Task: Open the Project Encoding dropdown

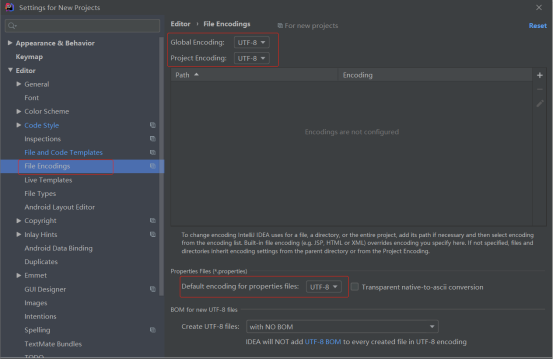Action: click(252, 58)
